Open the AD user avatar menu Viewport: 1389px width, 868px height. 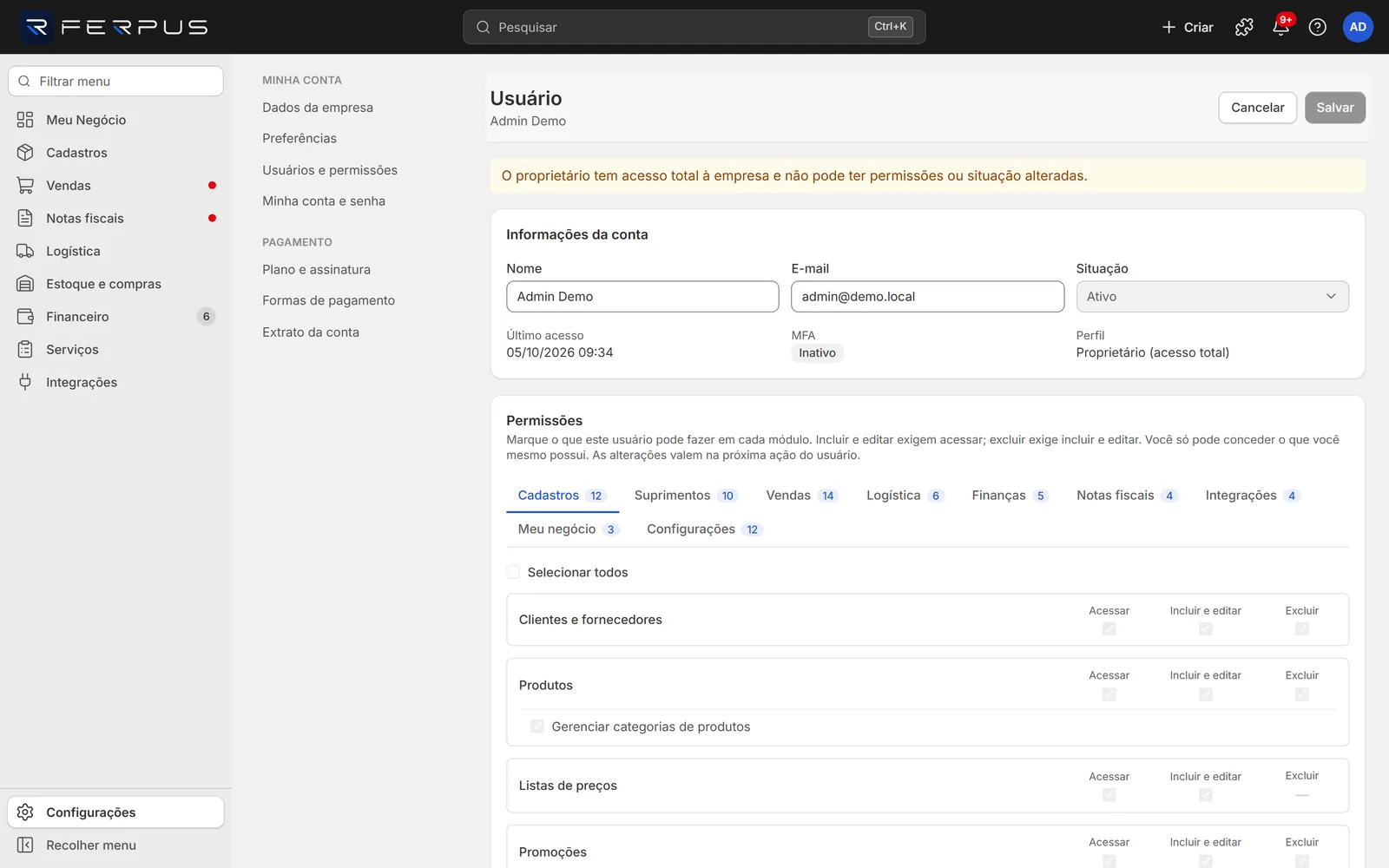[1358, 27]
